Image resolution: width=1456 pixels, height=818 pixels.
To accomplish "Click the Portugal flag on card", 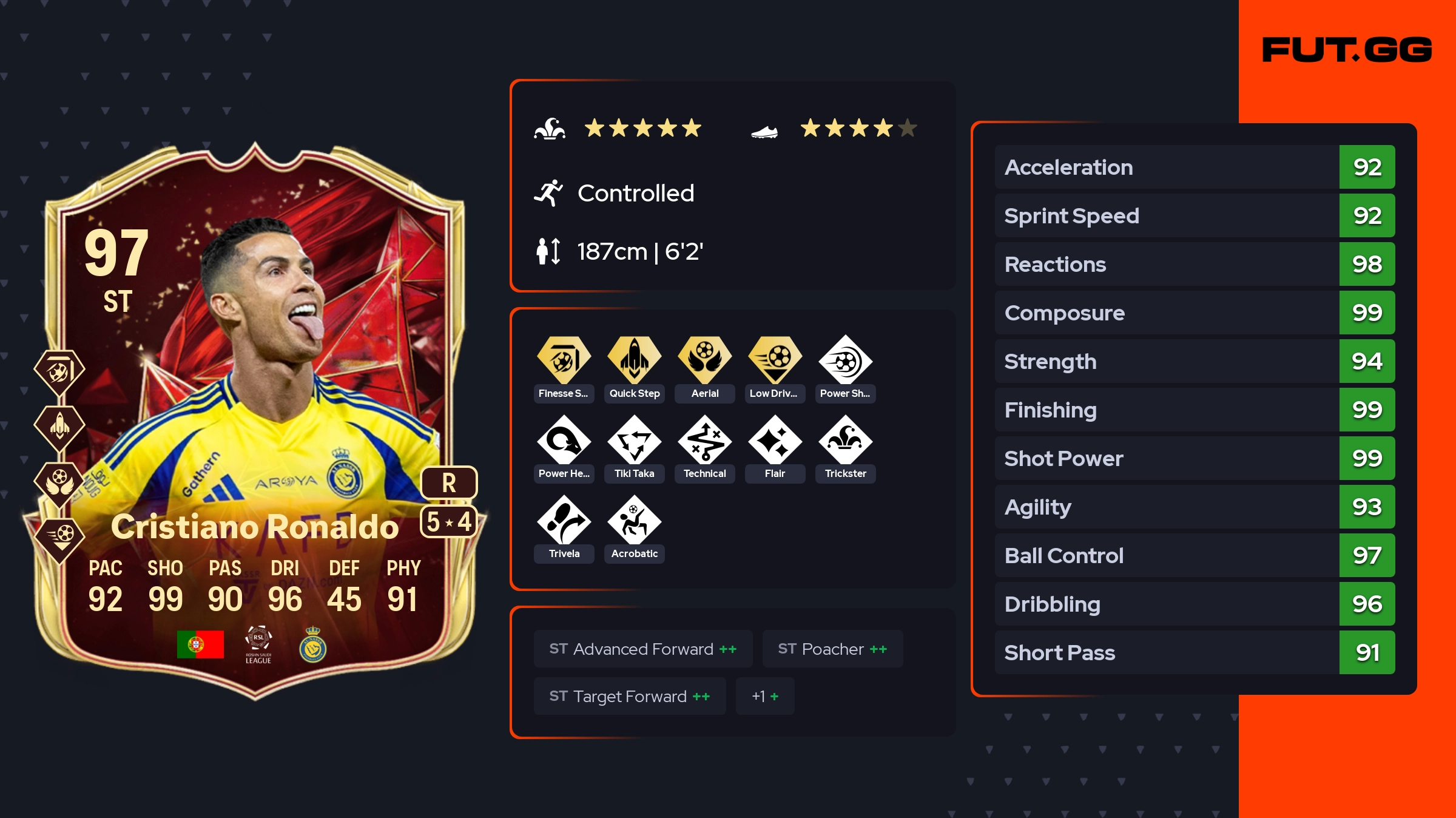I will [x=200, y=644].
